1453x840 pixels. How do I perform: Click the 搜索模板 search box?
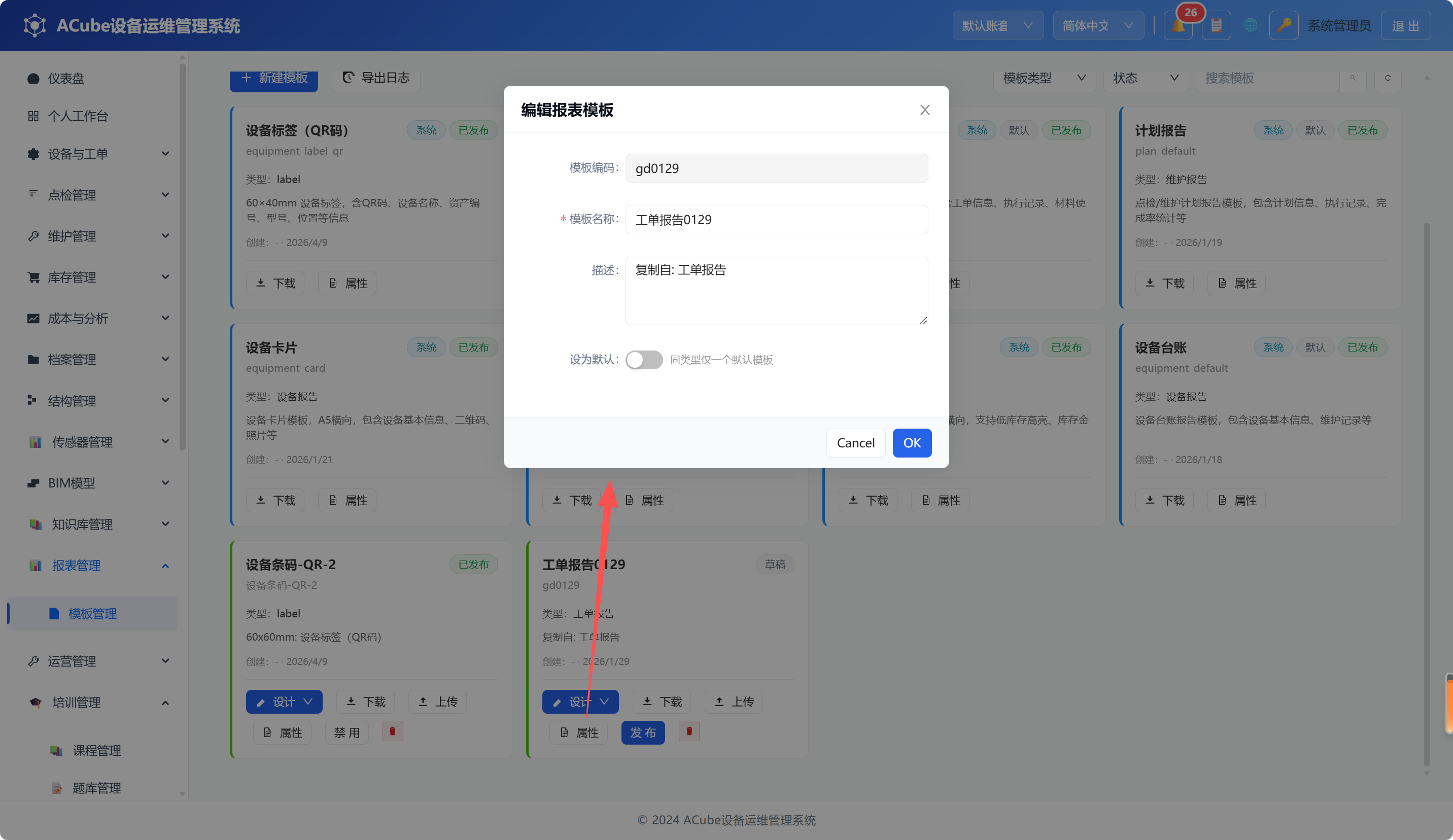click(1268, 78)
